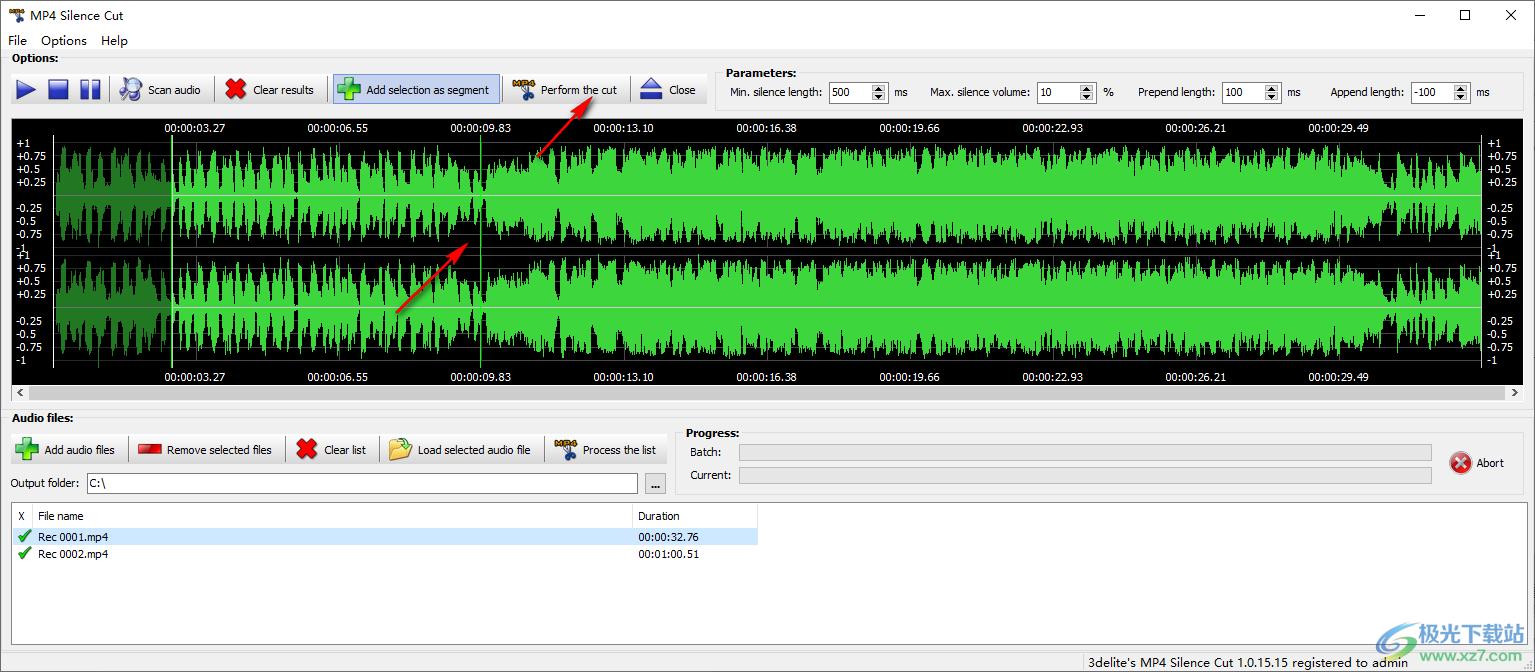
Task: Stop audio playback with the square button
Action: (x=58, y=90)
